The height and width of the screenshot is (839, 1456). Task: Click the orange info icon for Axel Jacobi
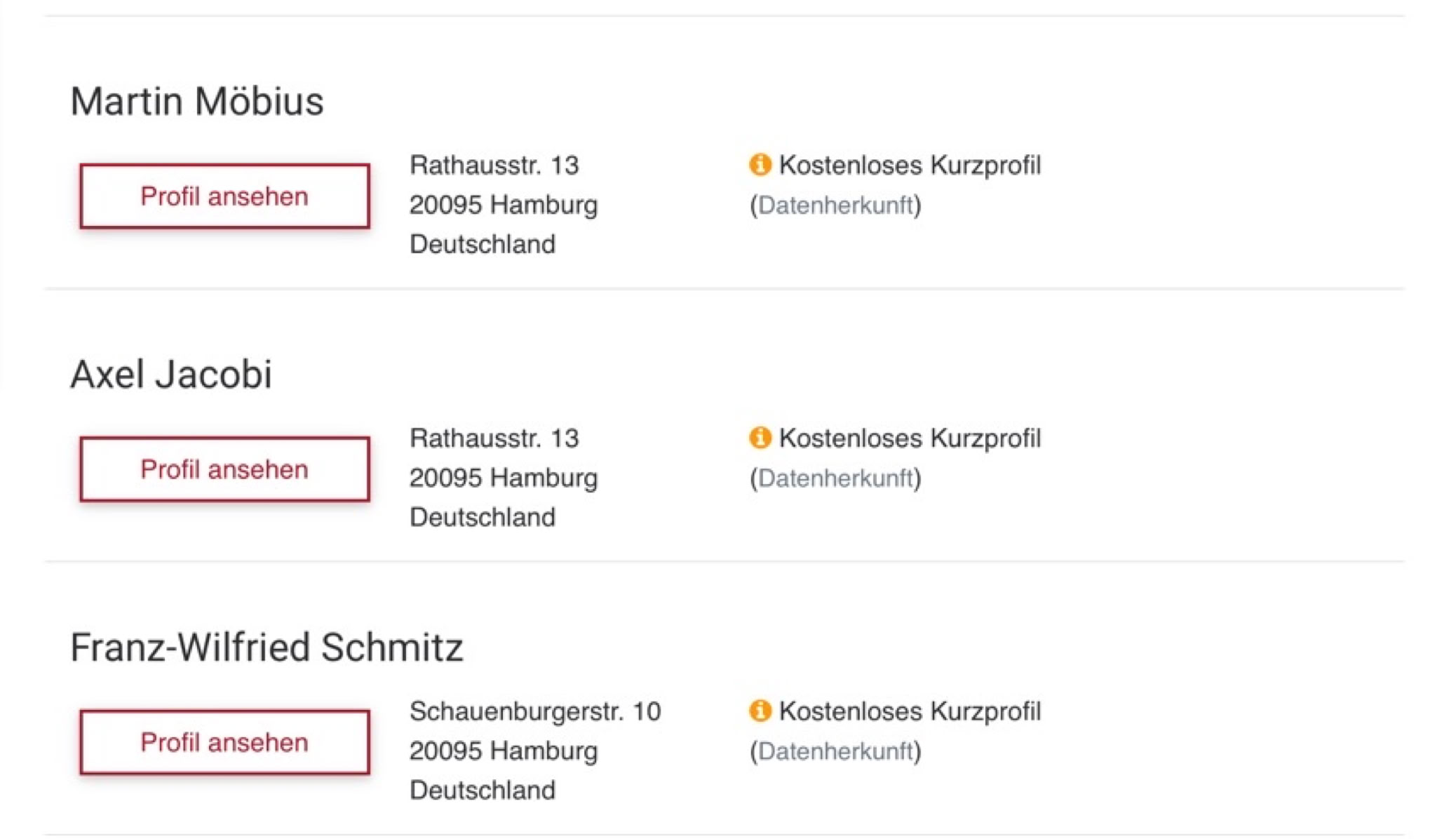[760, 438]
